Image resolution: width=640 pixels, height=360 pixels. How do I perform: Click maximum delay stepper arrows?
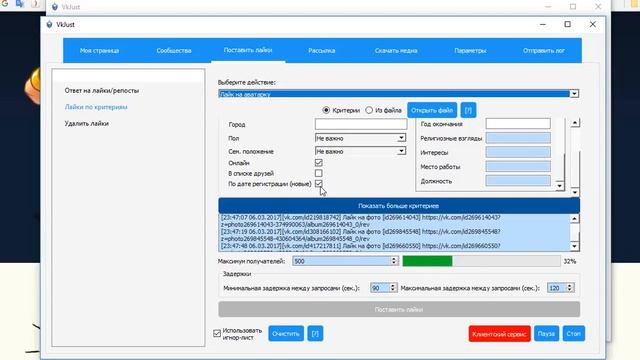570,288
